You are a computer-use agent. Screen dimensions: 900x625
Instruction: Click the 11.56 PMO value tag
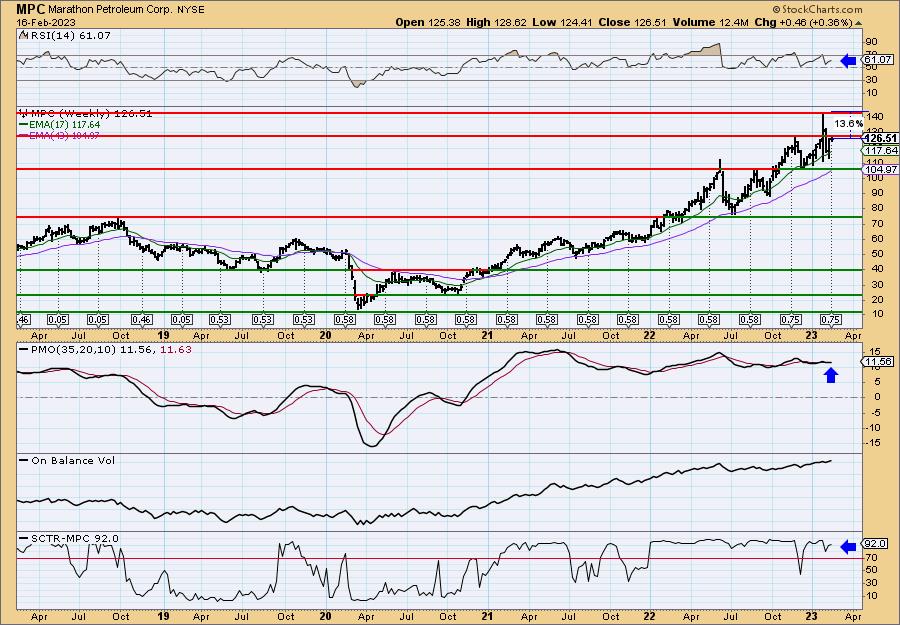[x=878, y=362]
